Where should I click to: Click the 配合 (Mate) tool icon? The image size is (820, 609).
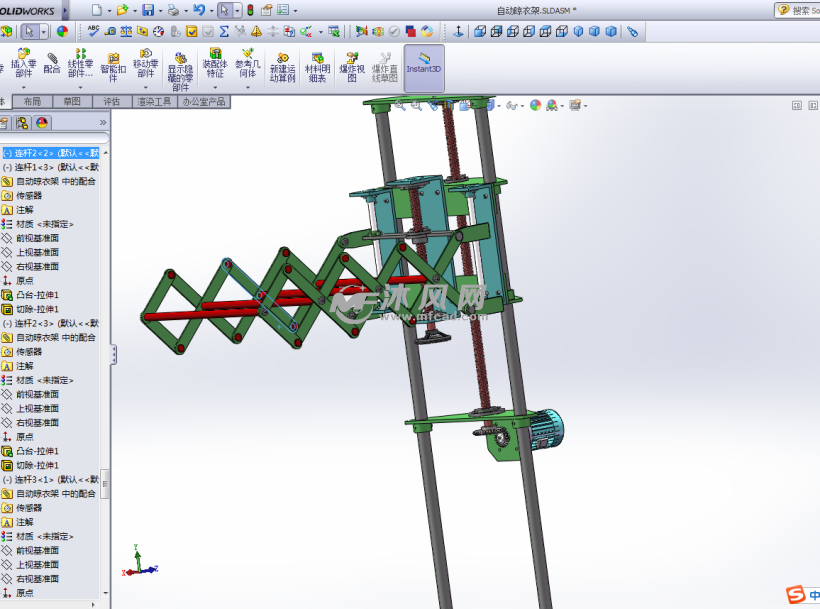click(x=52, y=64)
